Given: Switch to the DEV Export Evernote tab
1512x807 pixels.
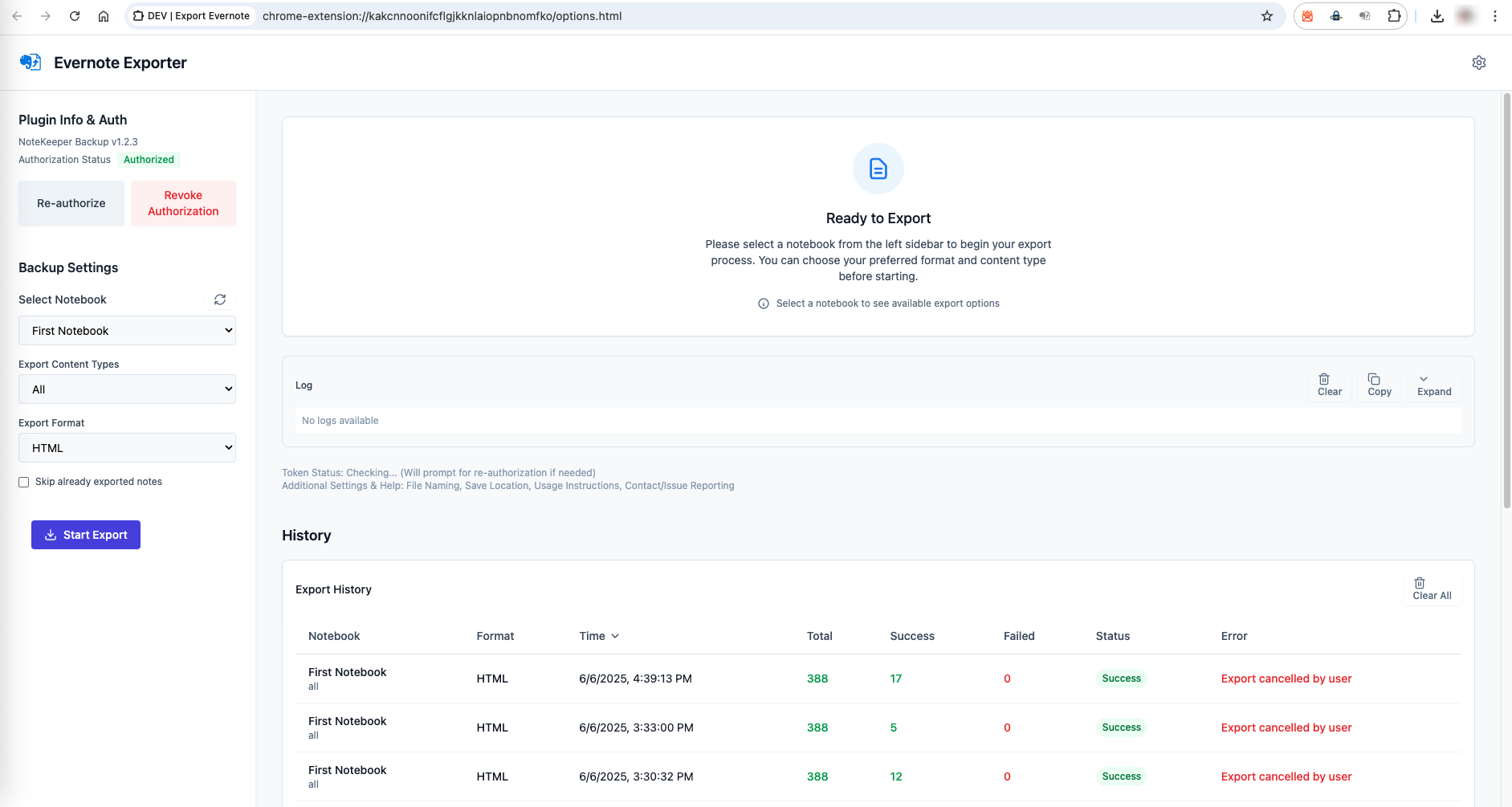Looking at the screenshot, I should 191,15.
